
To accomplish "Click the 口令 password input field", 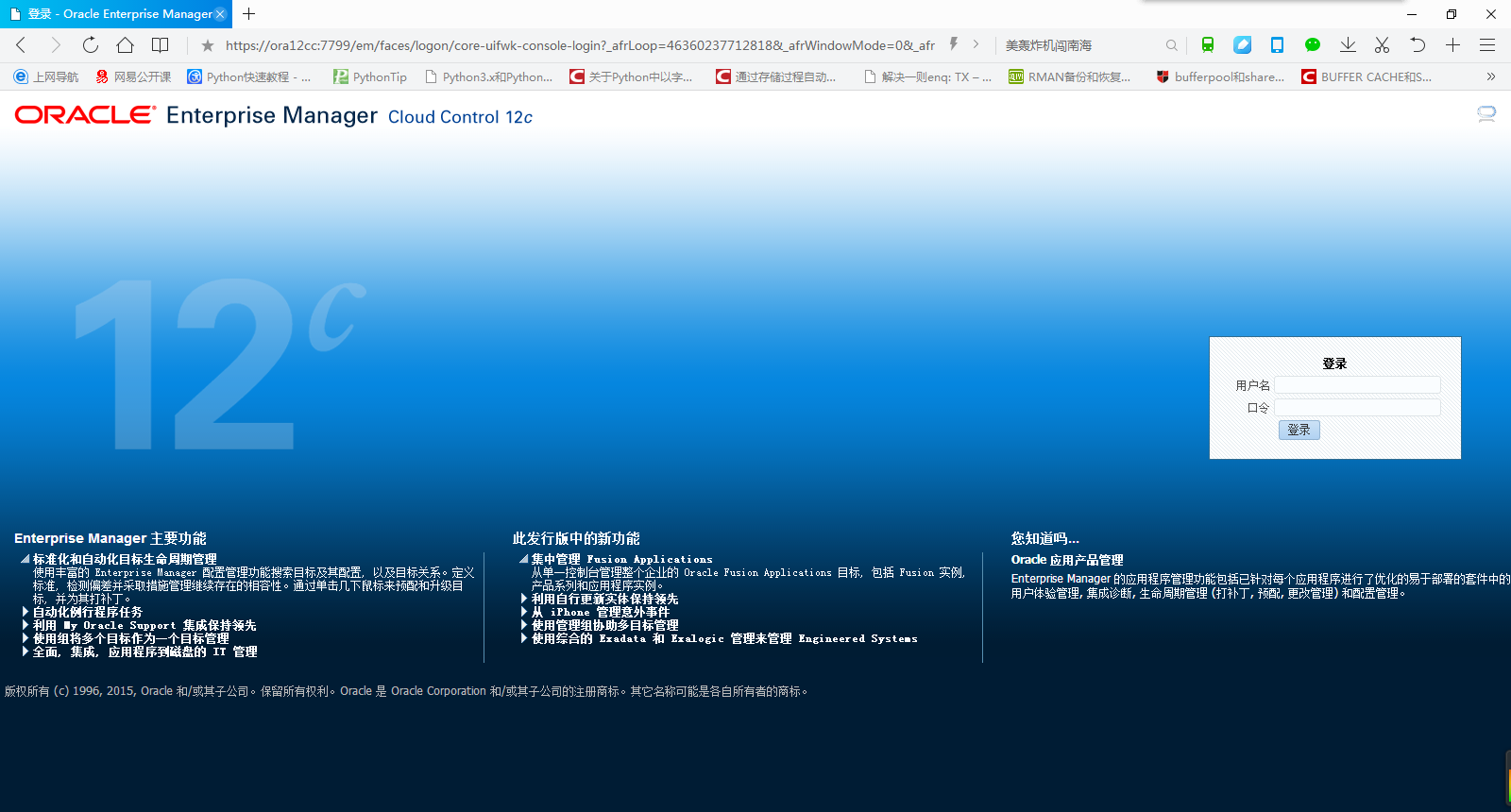I will (x=1357, y=408).
